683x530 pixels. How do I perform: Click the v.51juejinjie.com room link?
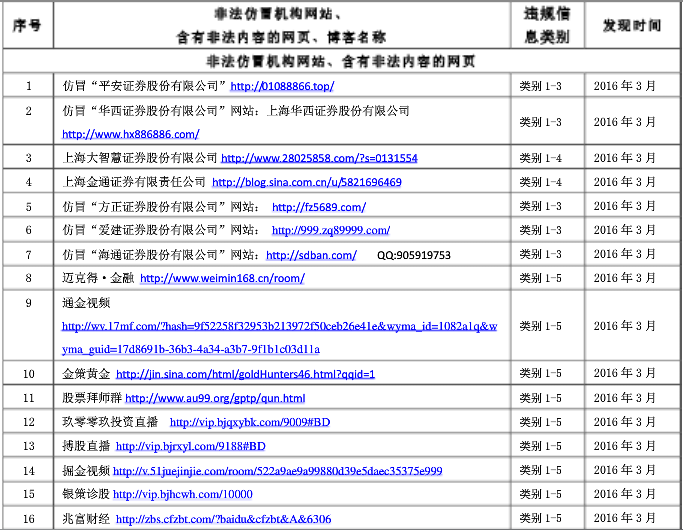tap(277, 470)
